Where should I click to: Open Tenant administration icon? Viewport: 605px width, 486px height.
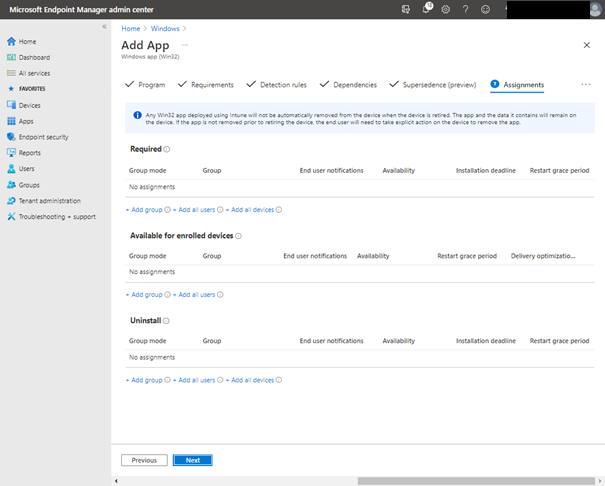pyautogui.click(x=11, y=201)
